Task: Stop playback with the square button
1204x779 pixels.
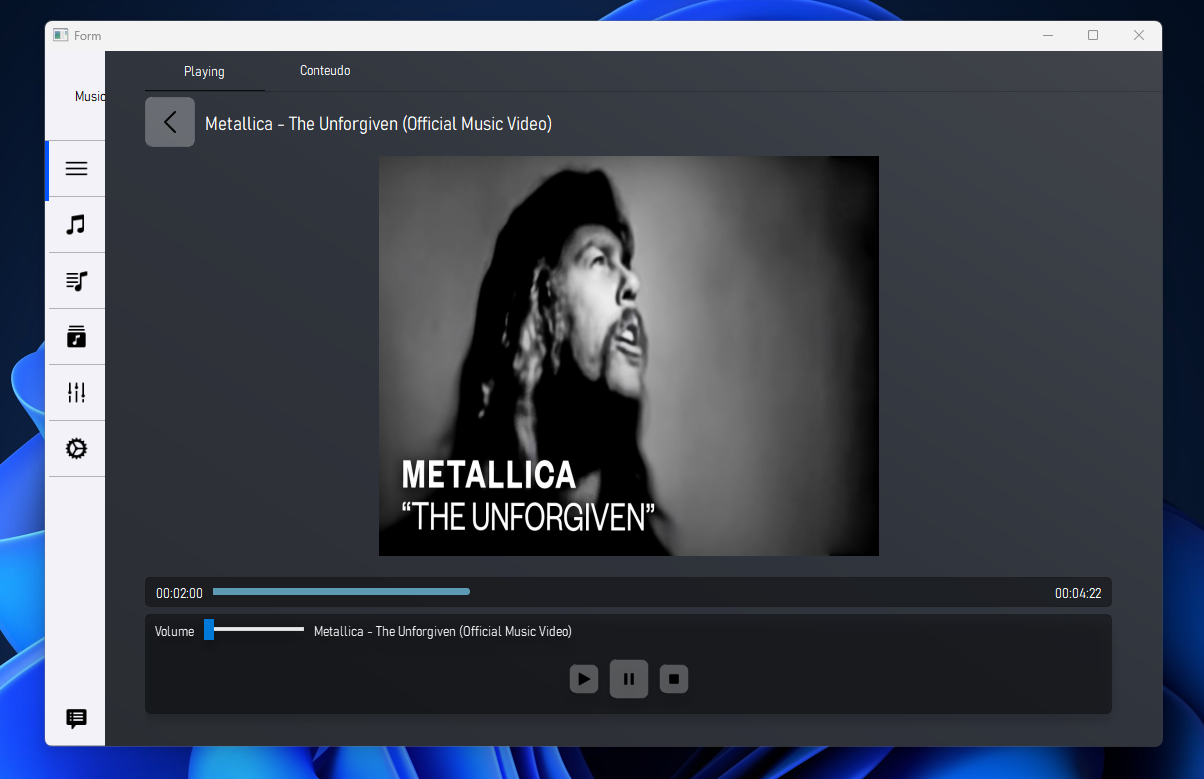Action: [674, 679]
